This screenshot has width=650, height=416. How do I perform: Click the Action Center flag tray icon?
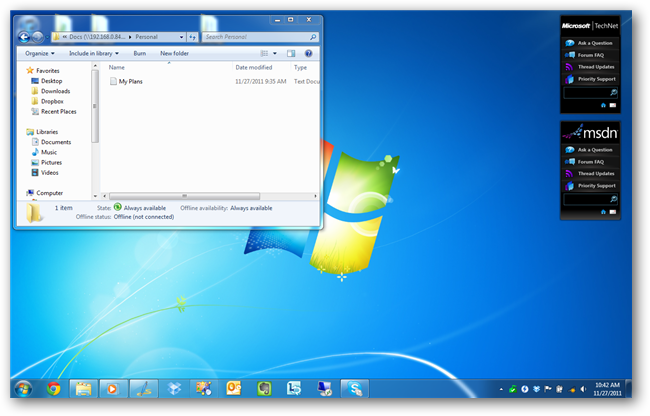[x=548, y=389]
